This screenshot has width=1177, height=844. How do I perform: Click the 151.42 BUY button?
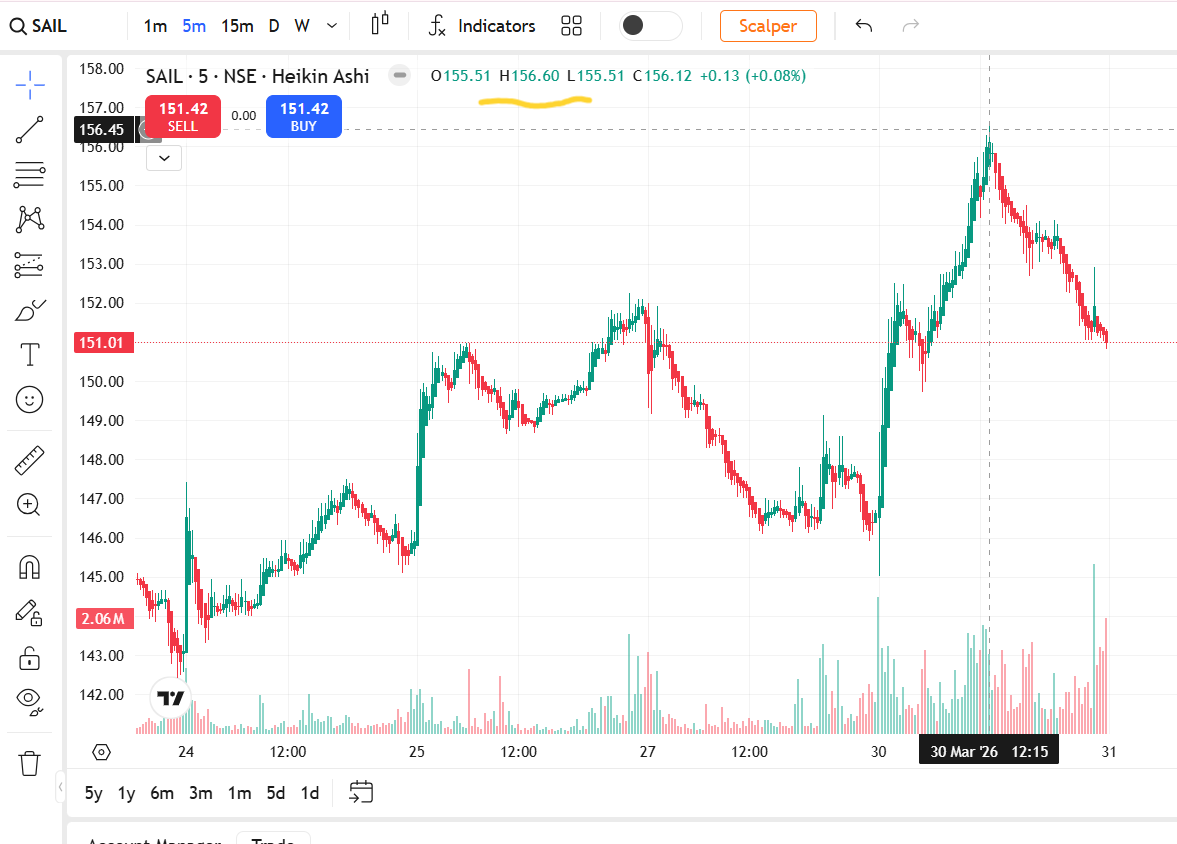[x=303, y=116]
